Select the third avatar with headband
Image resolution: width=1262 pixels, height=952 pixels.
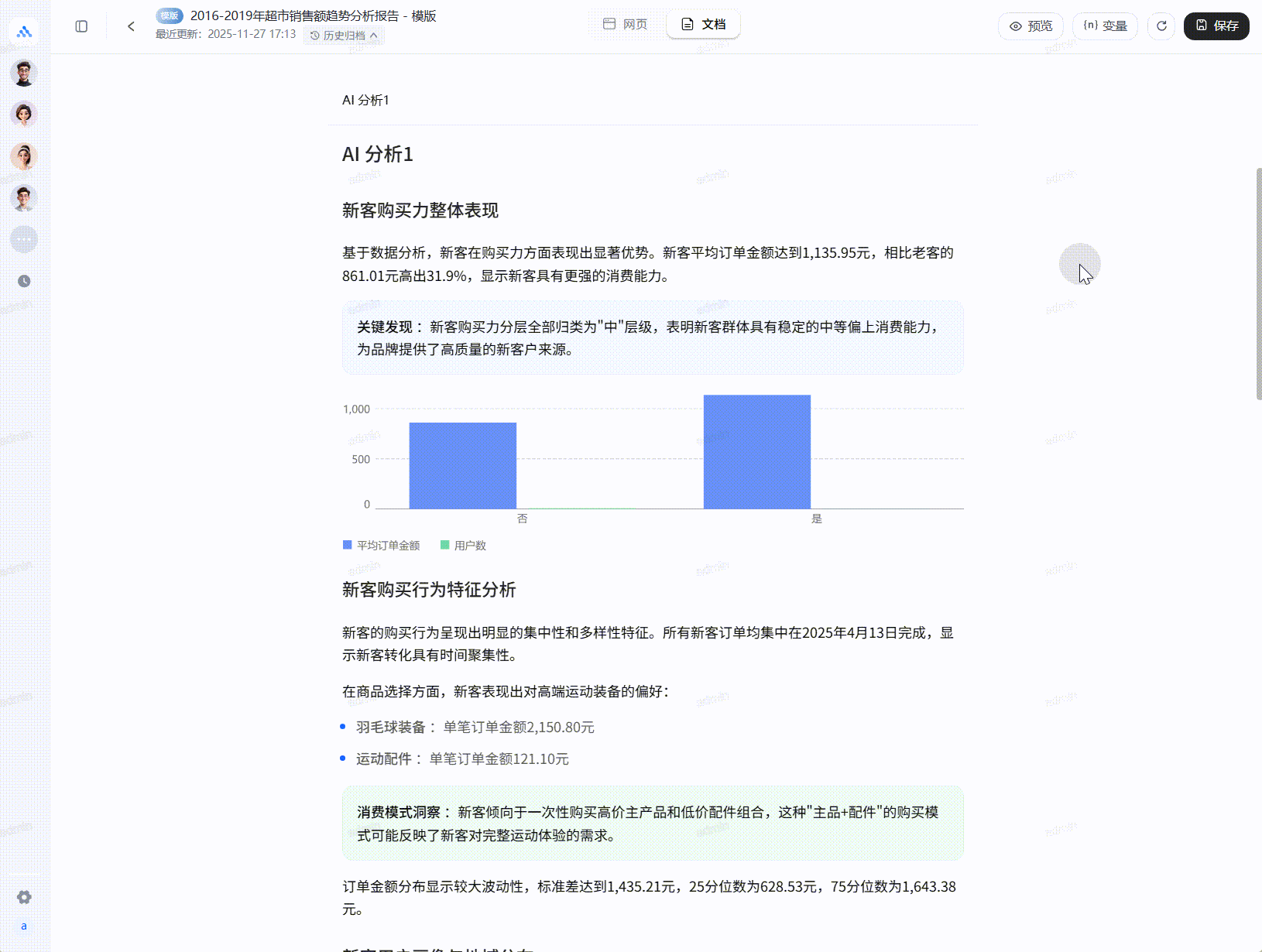(x=24, y=156)
